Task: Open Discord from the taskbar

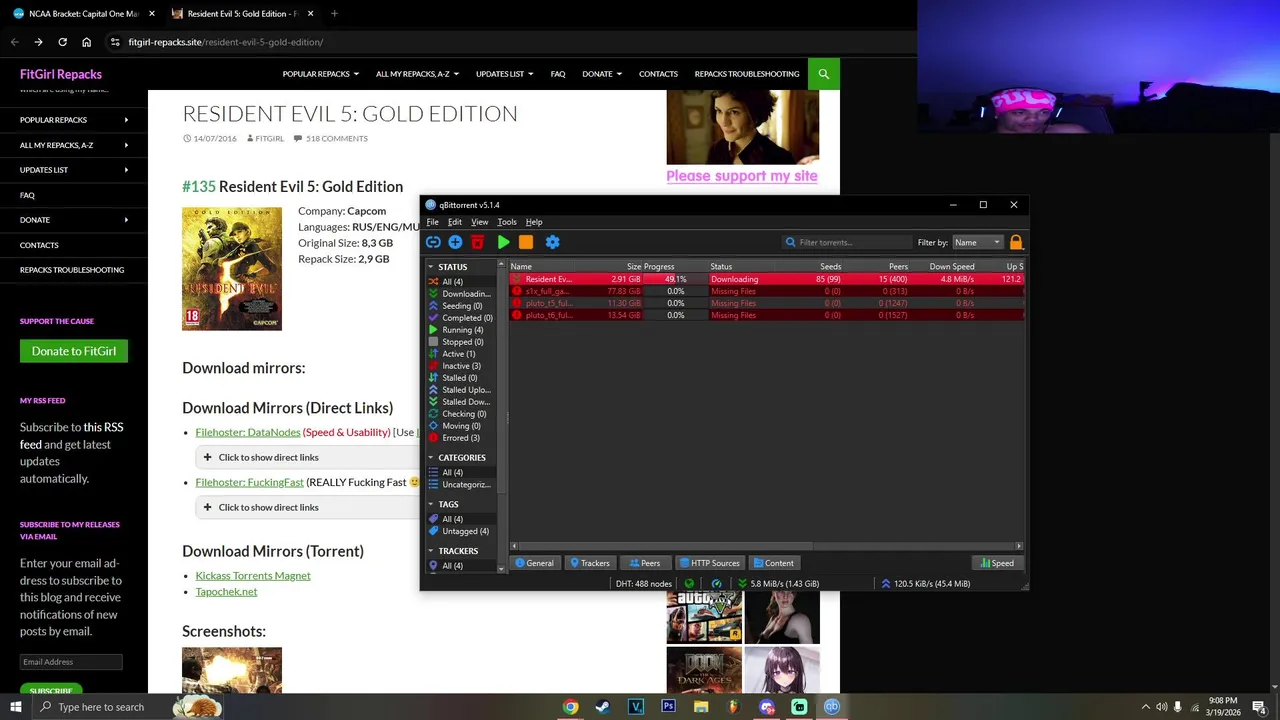Action: pyautogui.click(x=767, y=707)
